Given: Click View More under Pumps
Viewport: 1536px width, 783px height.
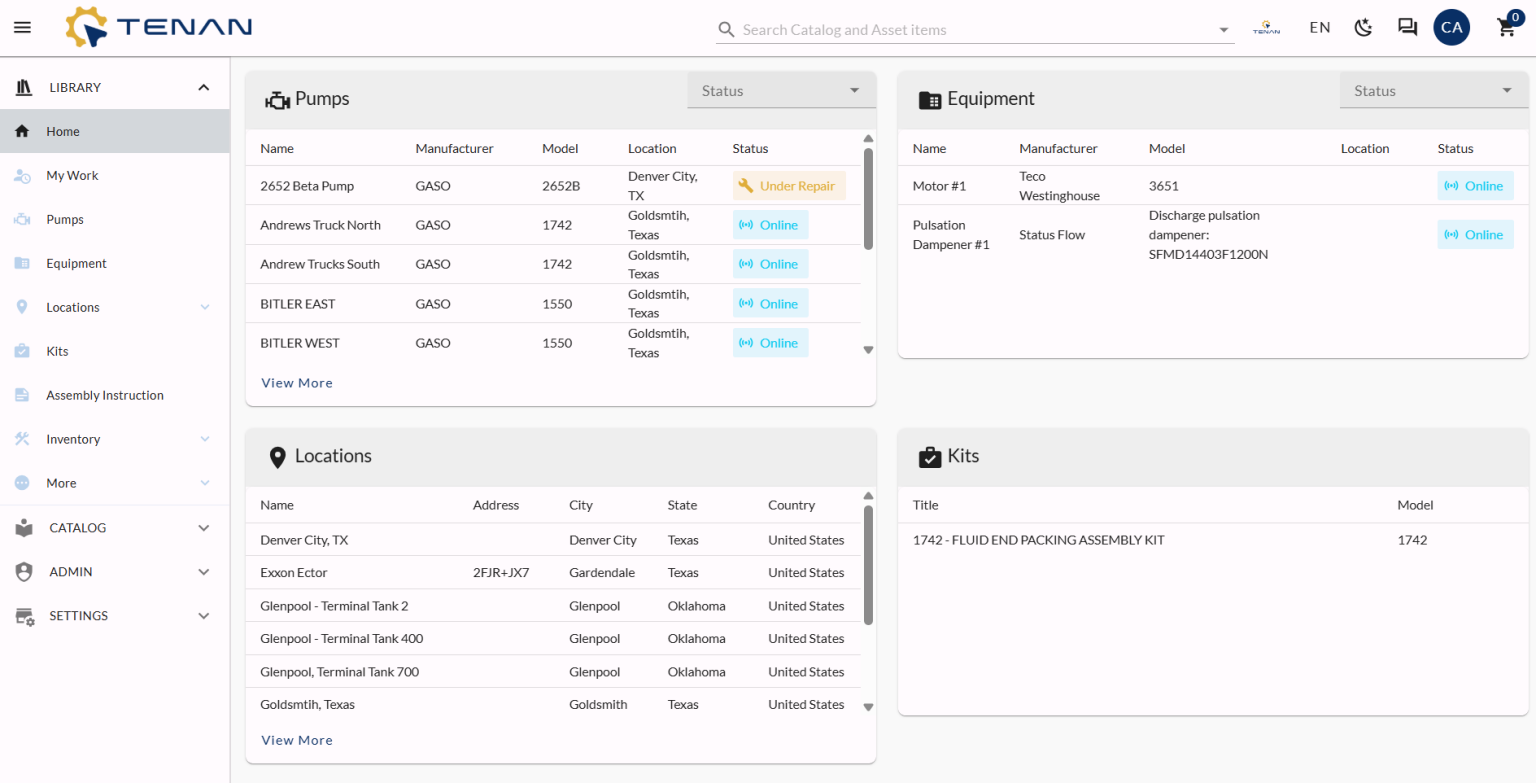Looking at the screenshot, I should (x=297, y=383).
